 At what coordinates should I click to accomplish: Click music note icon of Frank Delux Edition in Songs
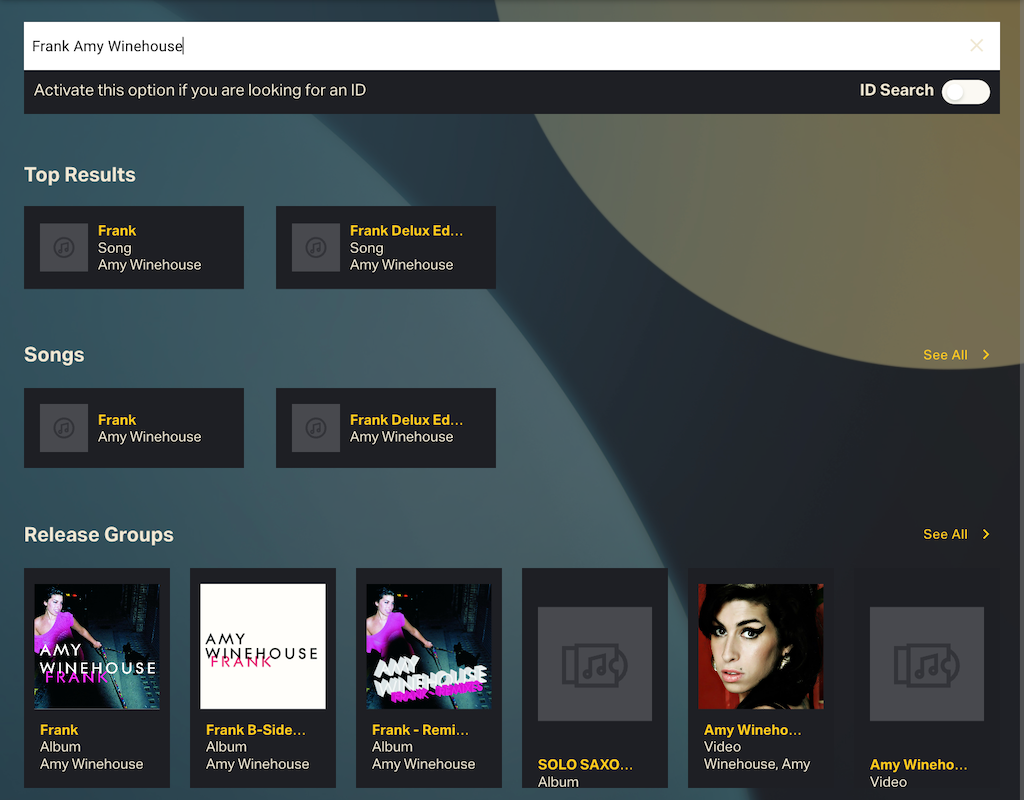tap(316, 428)
